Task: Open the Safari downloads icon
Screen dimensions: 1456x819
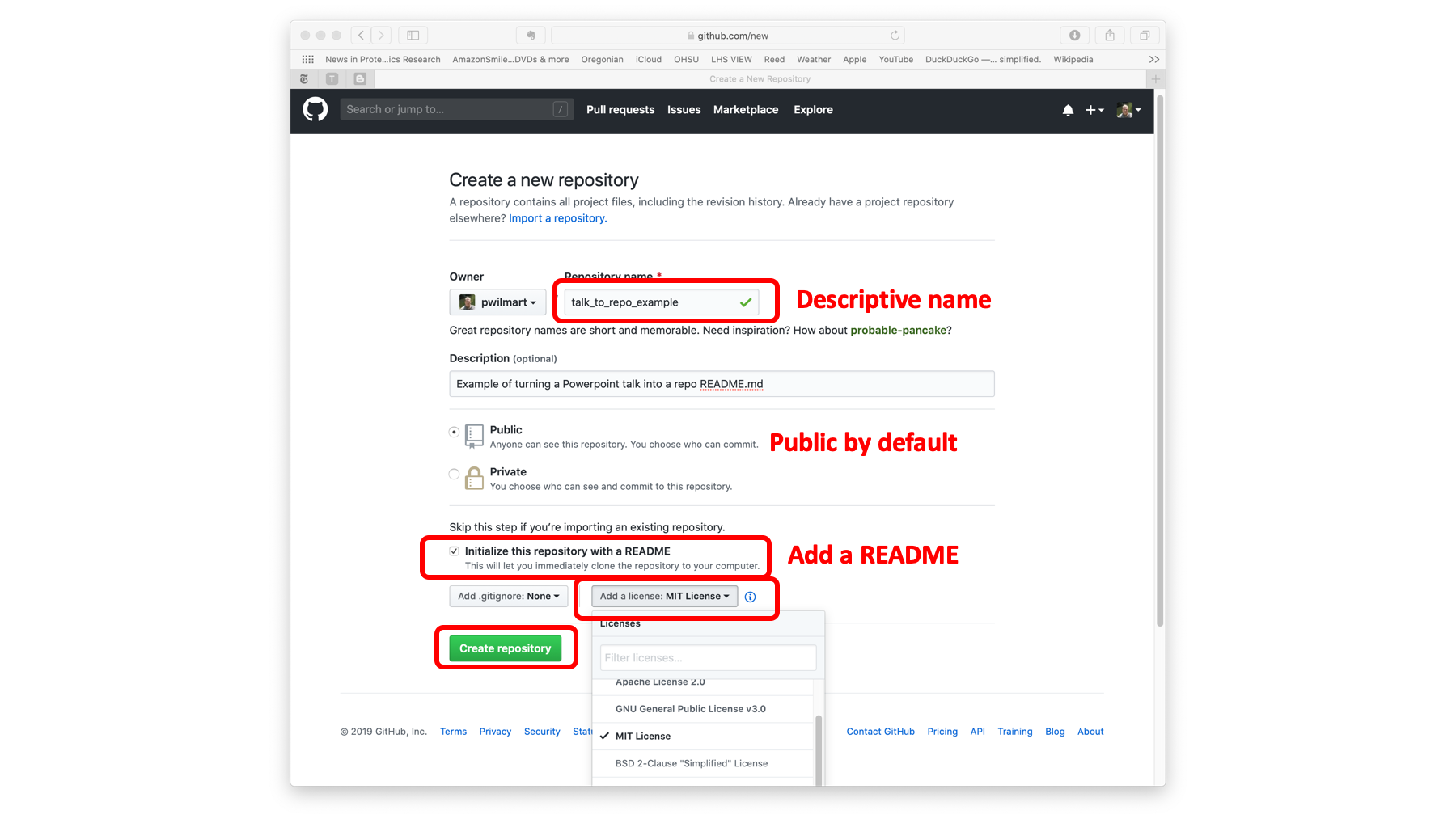Action: [1074, 35]
